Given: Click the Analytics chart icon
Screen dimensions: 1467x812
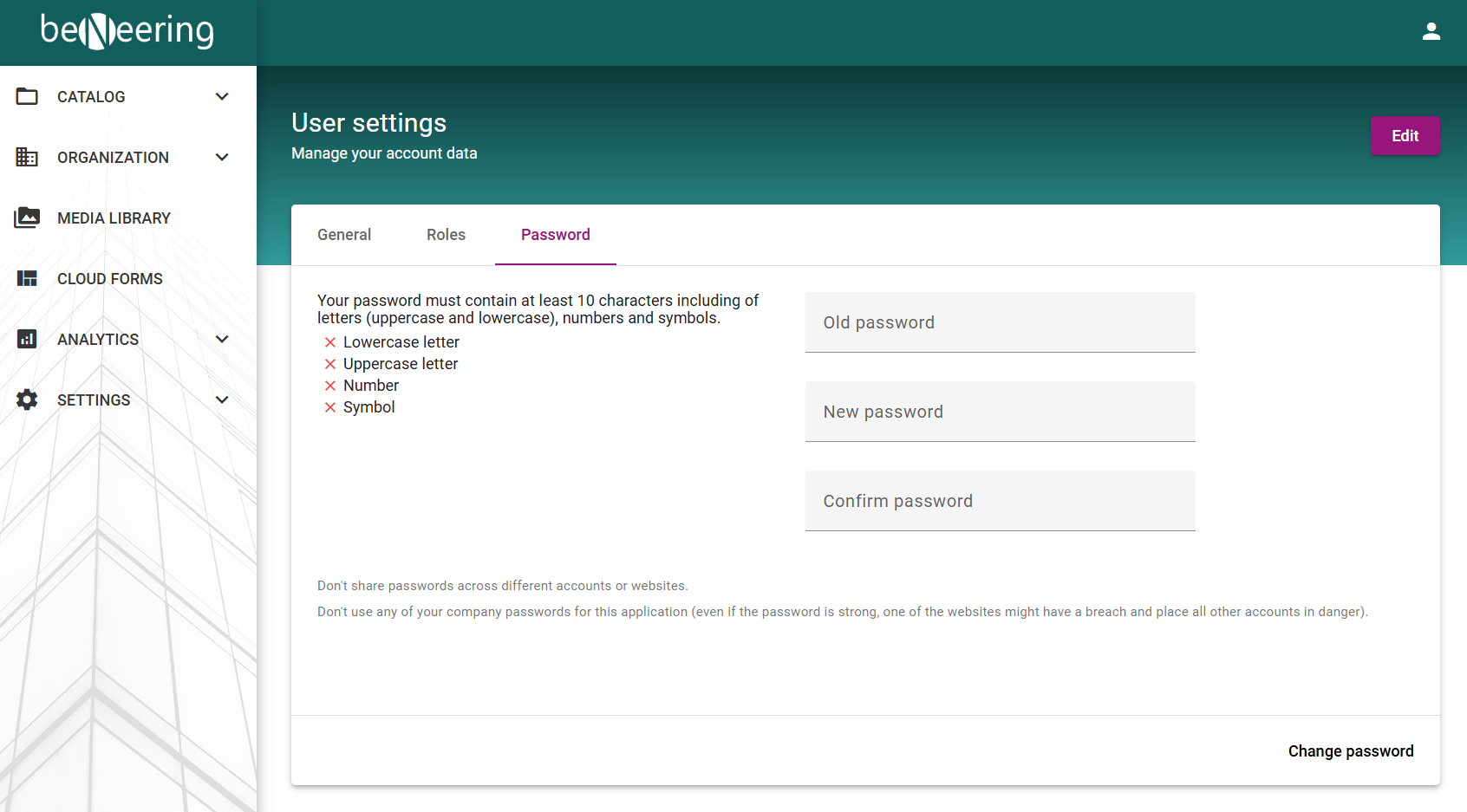Looking at the screenshot, I should pyautogui.click(x=27, y=339).
